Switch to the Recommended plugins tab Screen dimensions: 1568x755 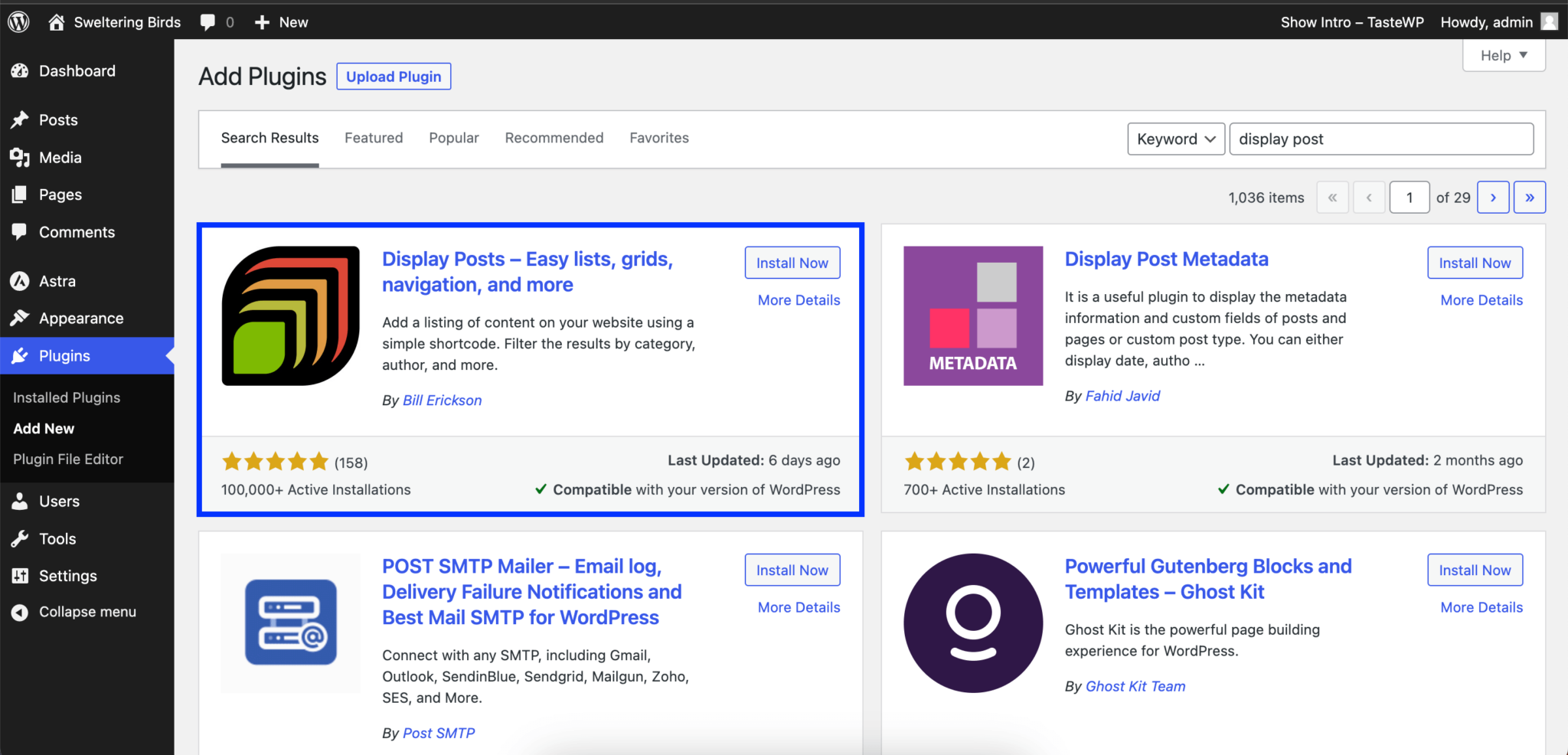click(x=554, y=138)
